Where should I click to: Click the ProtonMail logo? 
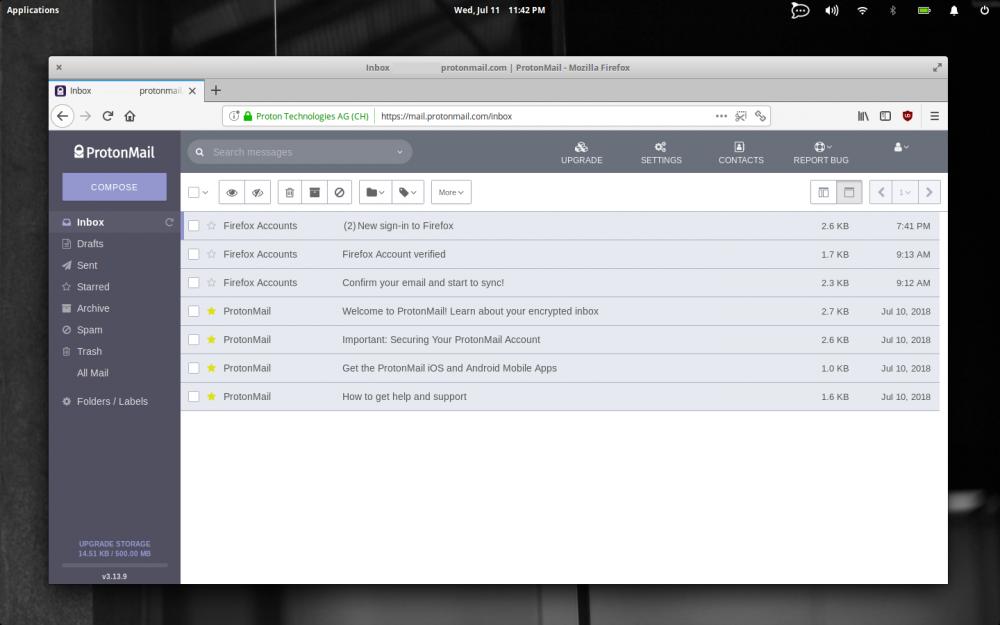[x=114, y=152]
